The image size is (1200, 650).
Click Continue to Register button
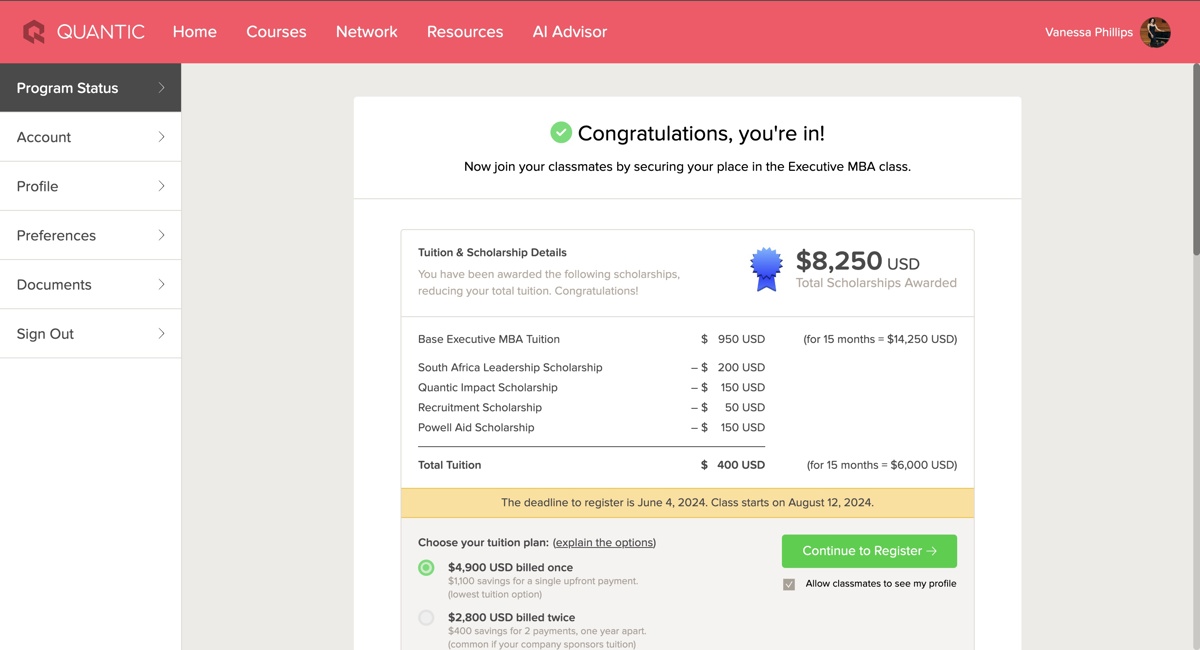point(869,551)
